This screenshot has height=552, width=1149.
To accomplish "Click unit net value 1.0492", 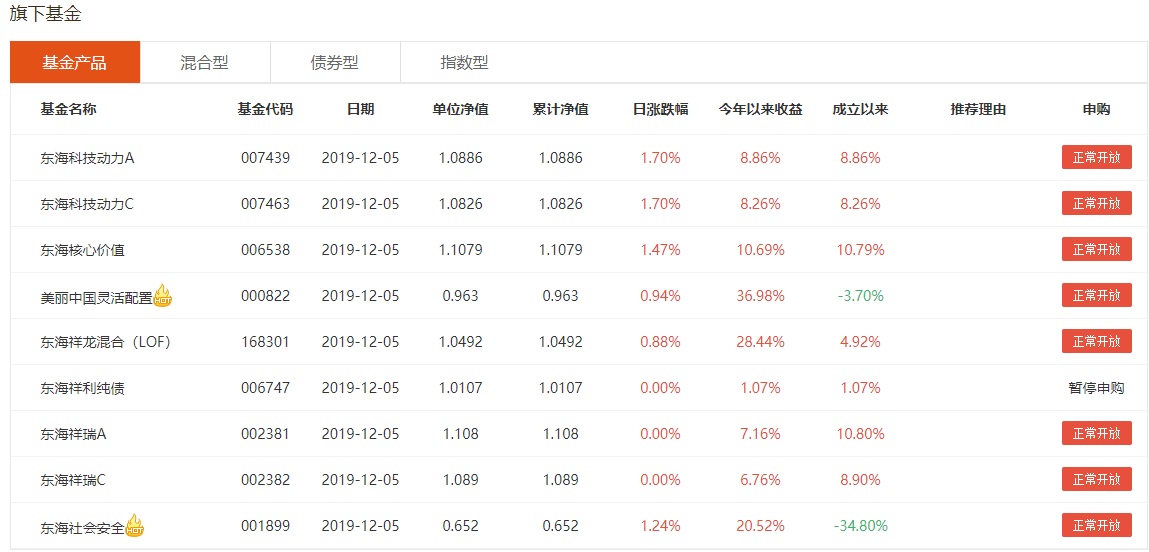I will pos(460,342).
